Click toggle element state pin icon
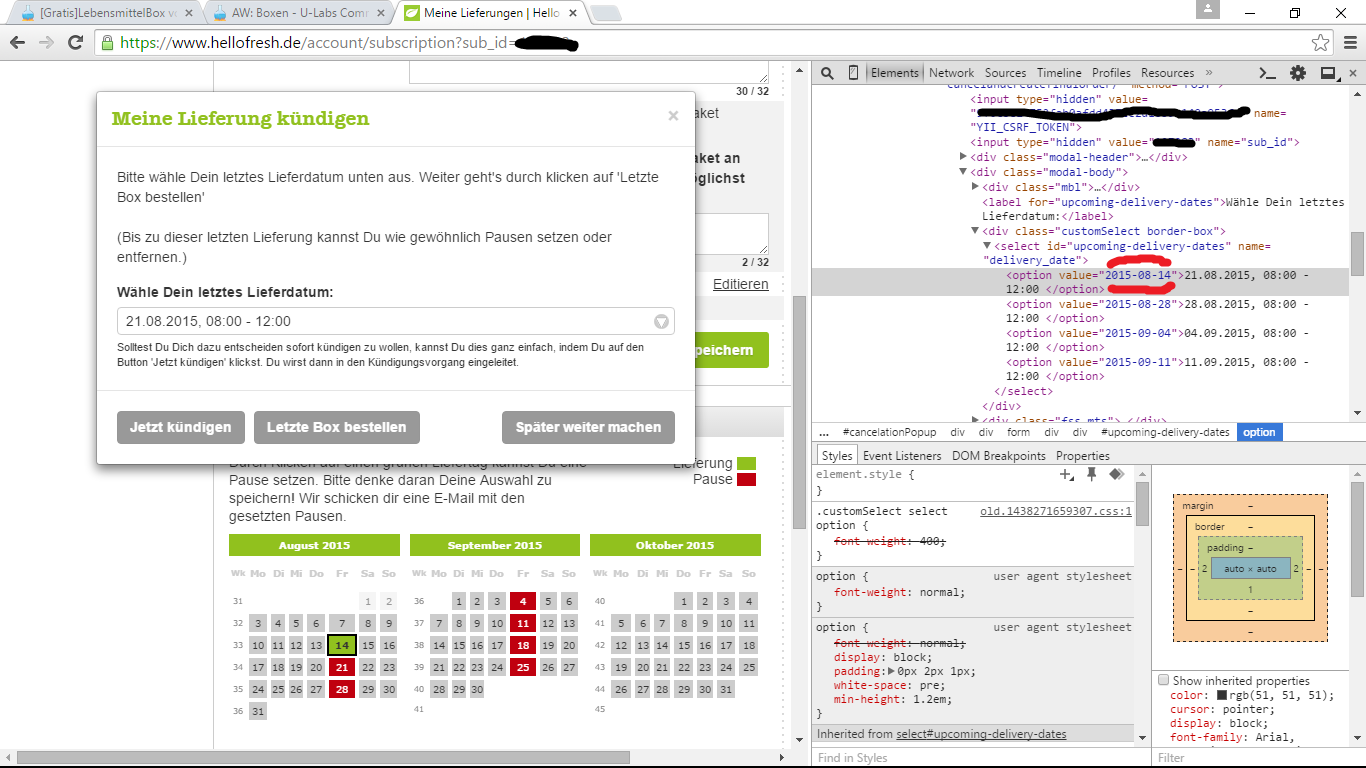The image size is (1366, 768). coord(1092,475)
